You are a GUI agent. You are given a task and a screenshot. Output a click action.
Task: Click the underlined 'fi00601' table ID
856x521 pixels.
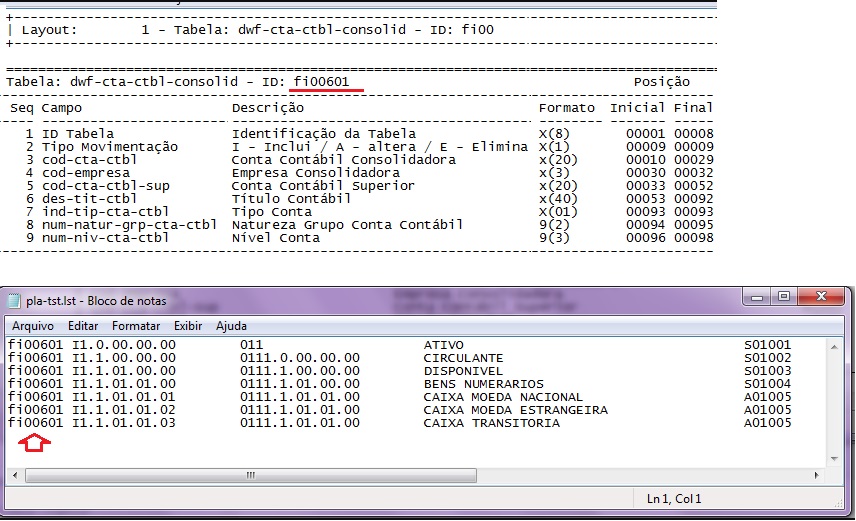(321, 82)
